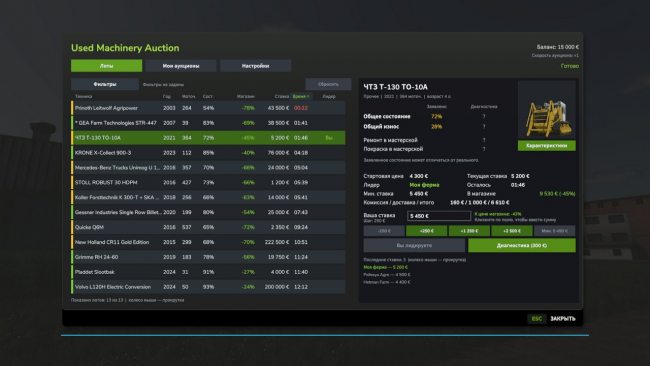The image size is (650, 366).
Task: Select the highlighted ЧТЗ Т-130 ТО-10А row
Action: click(208, 138)
